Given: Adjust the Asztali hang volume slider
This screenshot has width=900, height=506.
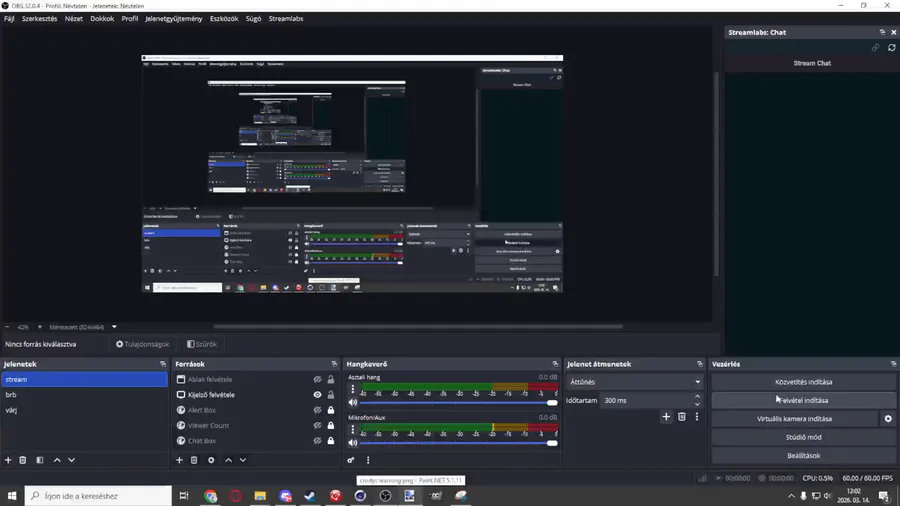Looking at the screenshot, I should [x=459, y=403].
